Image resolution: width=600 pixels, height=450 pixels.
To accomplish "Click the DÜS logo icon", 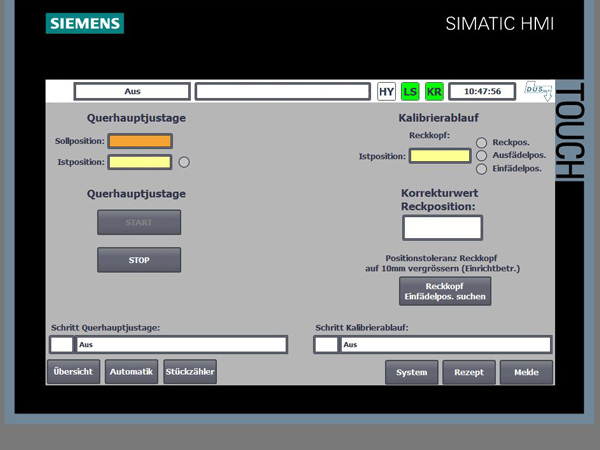I will point(539,91).
